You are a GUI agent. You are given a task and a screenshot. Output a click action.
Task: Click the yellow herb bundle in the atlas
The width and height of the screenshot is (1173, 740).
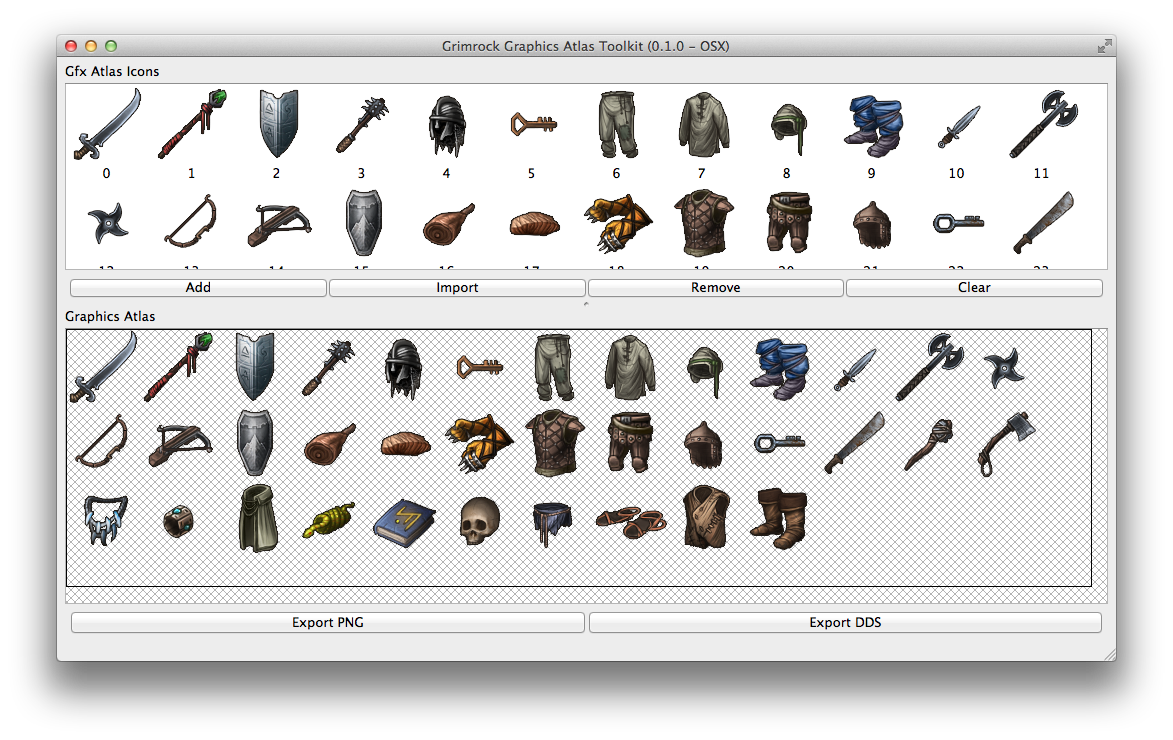(328, 520)
